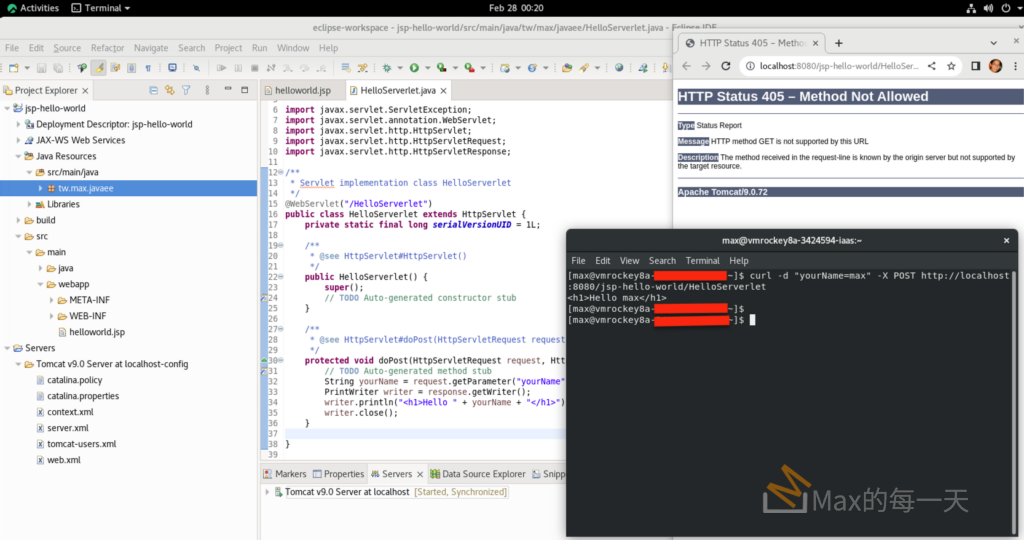Click the Debug bug icon in toolbar
1024x540 pixels.
click(x=387, y=68)
